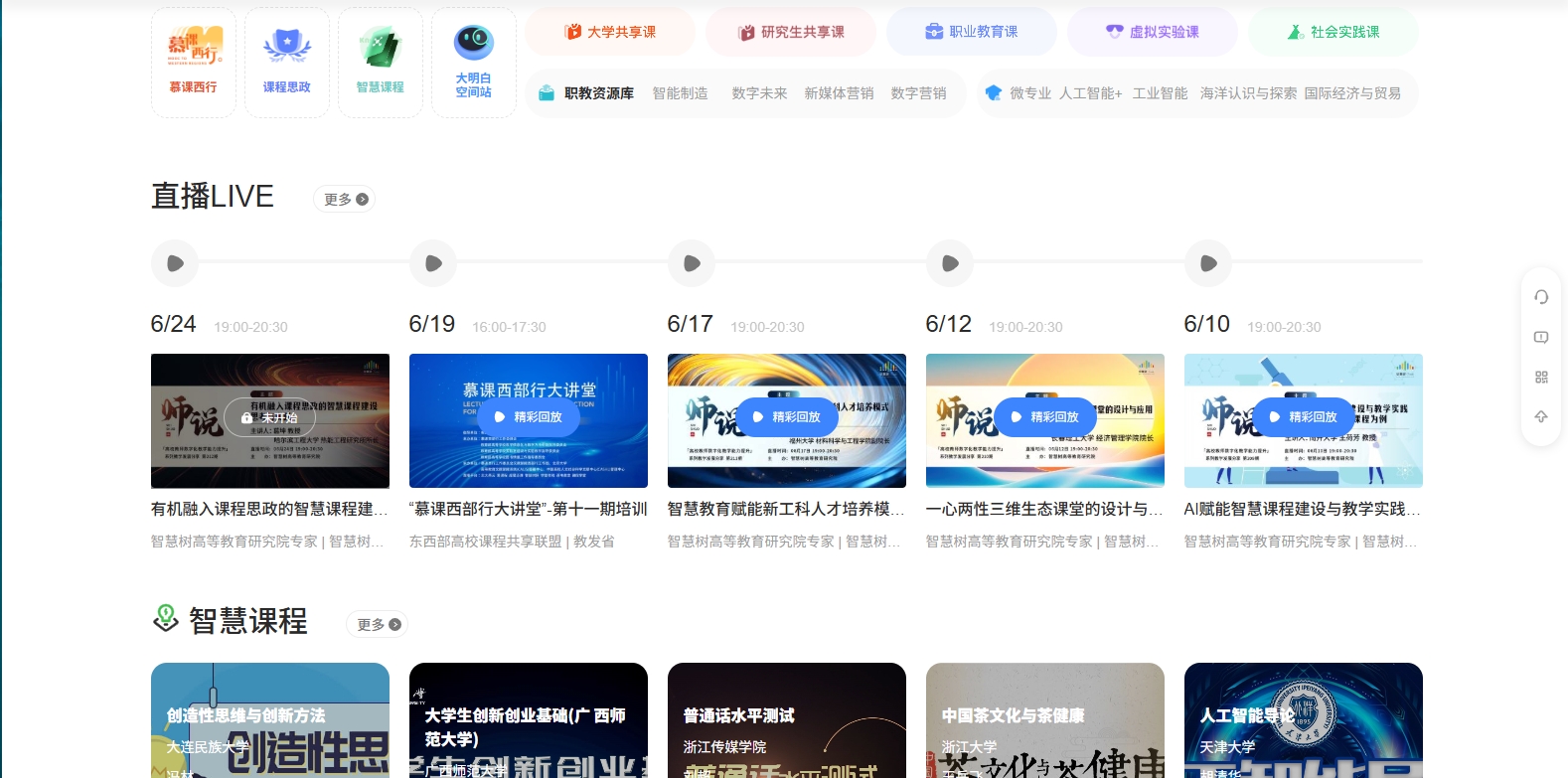Click 未开始 badge on 6/24 live thumbnail

269,417
